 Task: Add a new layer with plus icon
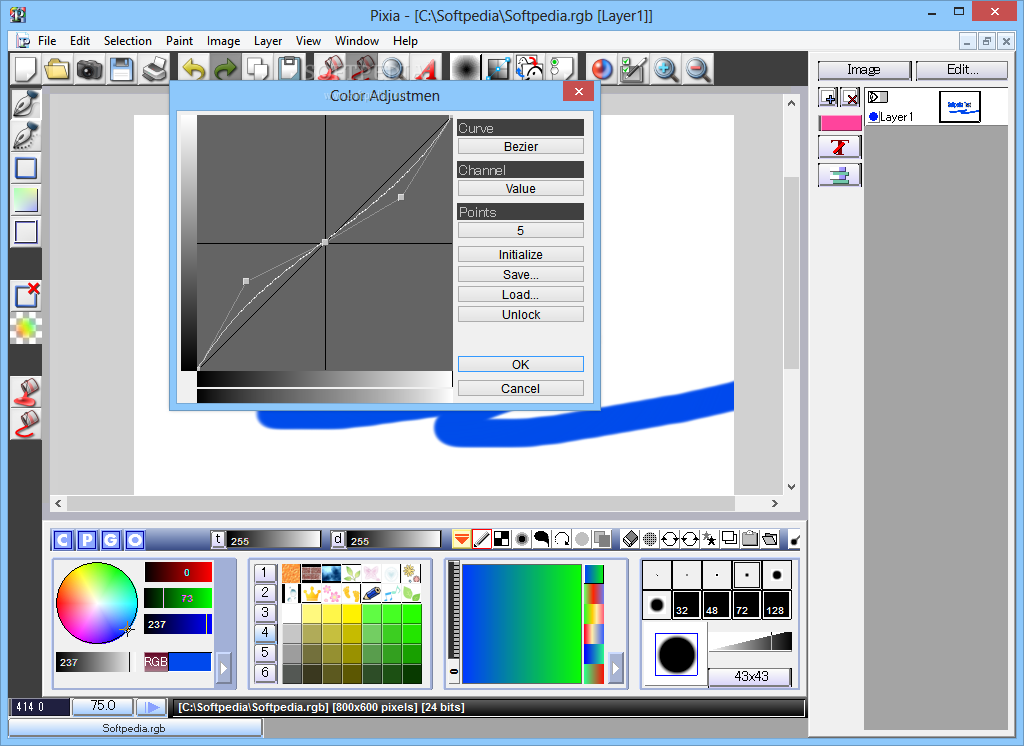click(x=828, y=99)
